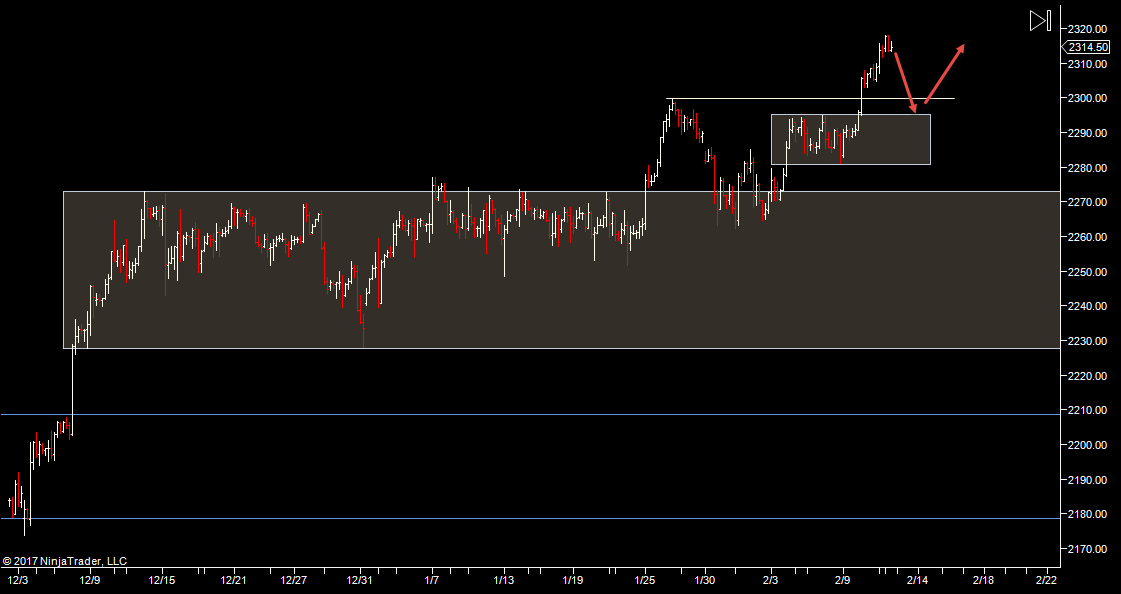Click the 2300.00 price axis label
Image resolution: width=1121 pixels, height=594 pixels.
[x=1087, y=99]
